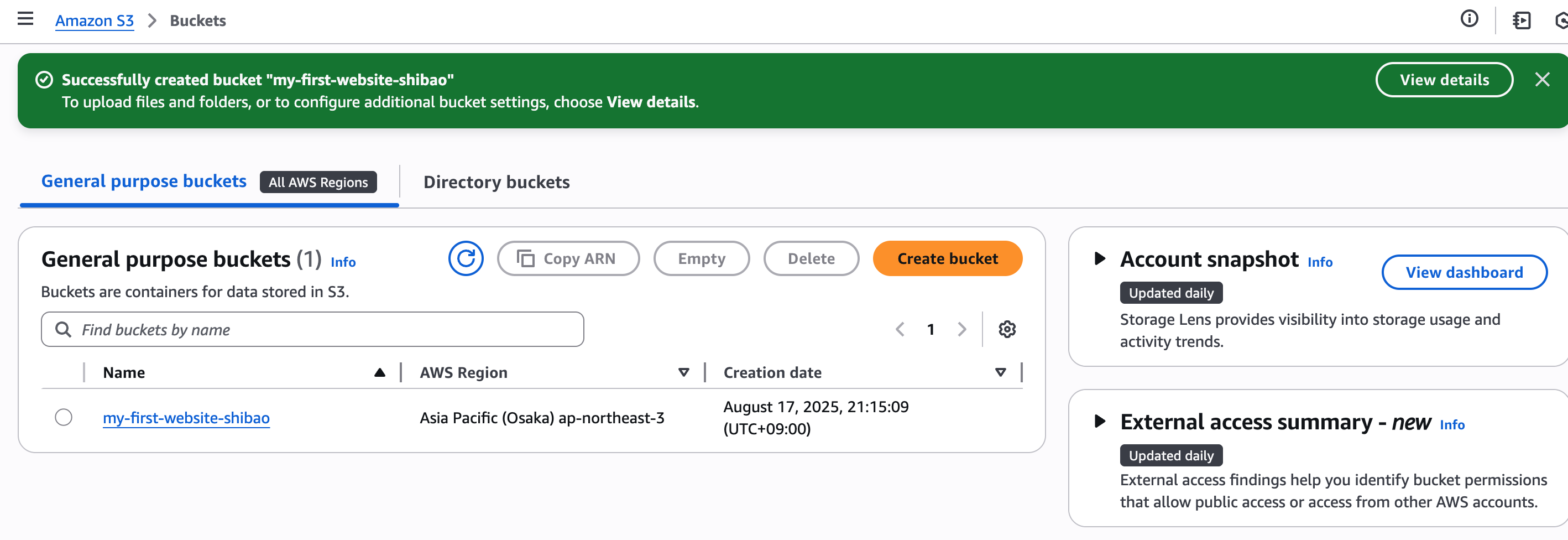Click Updated daily badge under Account snapshot
This screenshot has height=540, width=1568.
click(x=1170, y=293)
